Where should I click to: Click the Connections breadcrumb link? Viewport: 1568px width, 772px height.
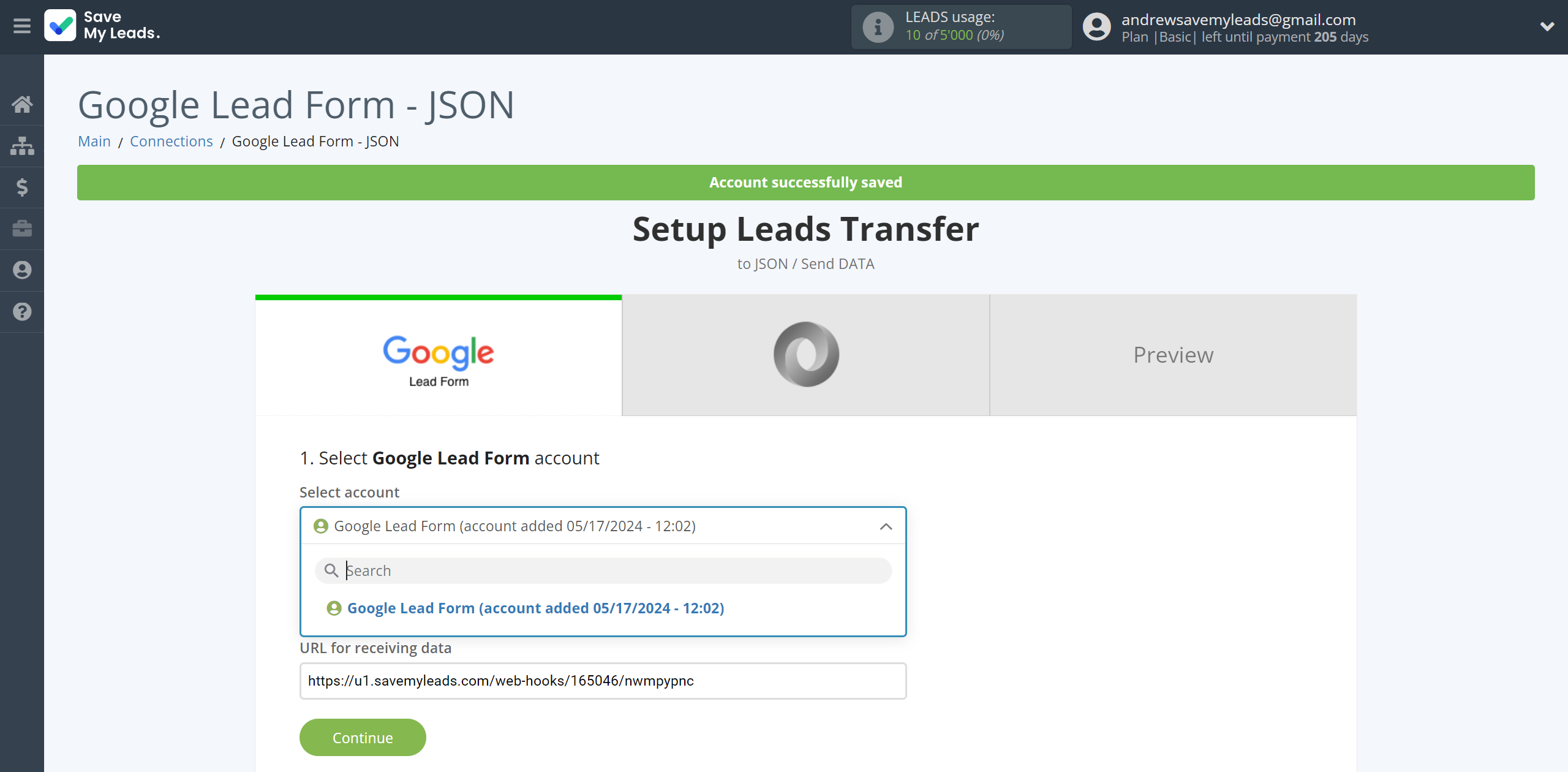[171, 141]
